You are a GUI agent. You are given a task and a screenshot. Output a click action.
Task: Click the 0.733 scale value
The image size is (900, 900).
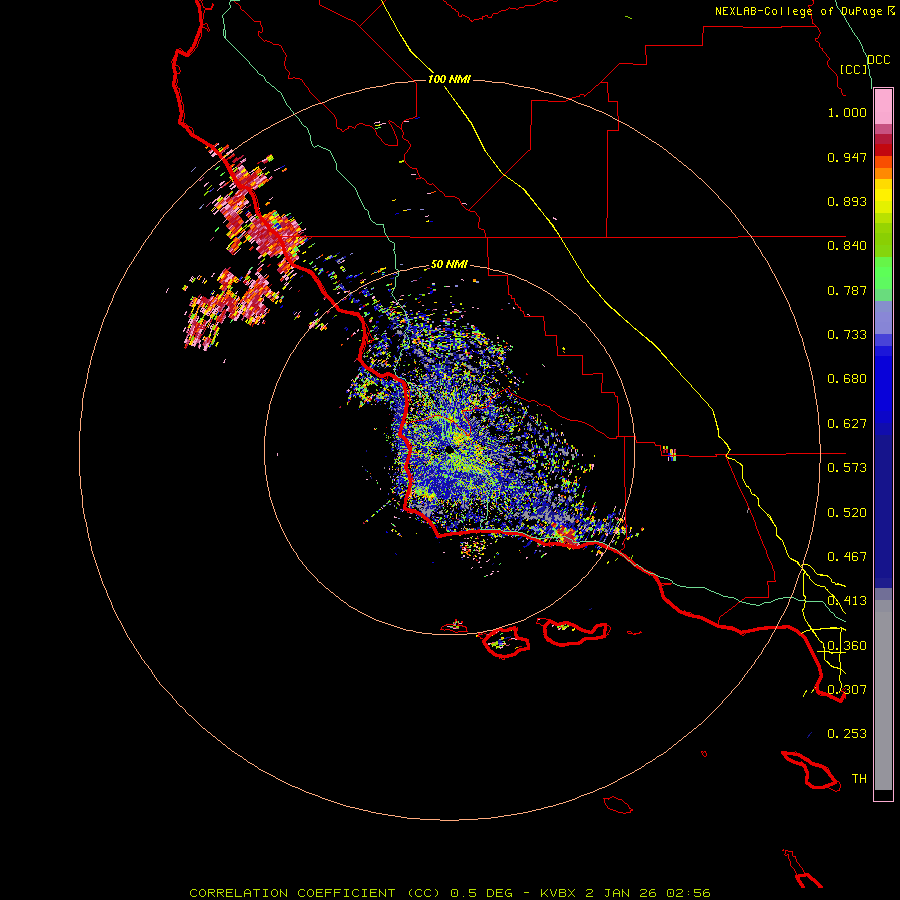coord(847,335)
